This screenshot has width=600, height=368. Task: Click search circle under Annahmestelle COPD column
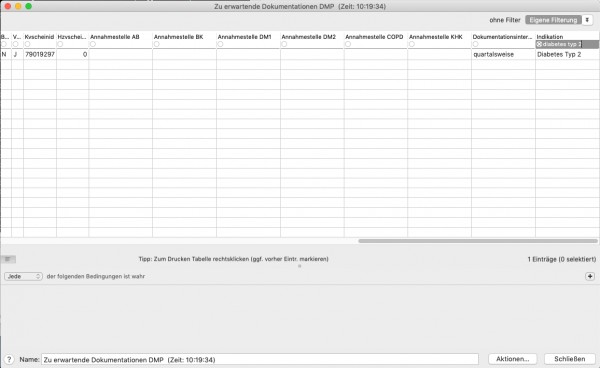(x=348, y=44)
